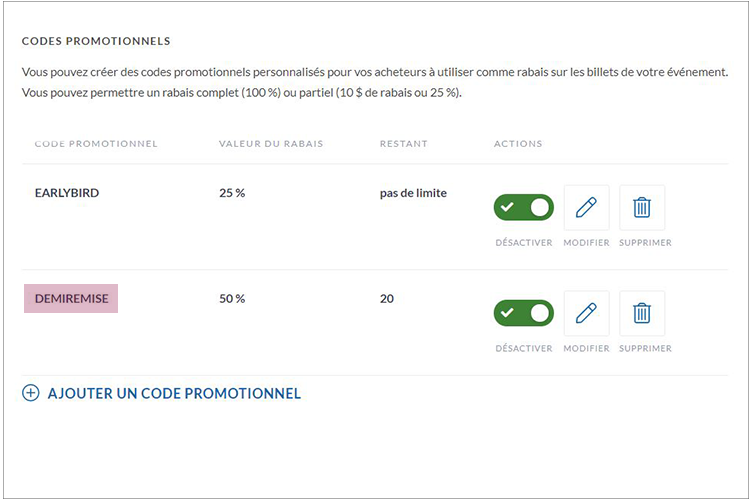
Task: Click the Restant column header
Action: pyautogui.click(x=403, y=144)
